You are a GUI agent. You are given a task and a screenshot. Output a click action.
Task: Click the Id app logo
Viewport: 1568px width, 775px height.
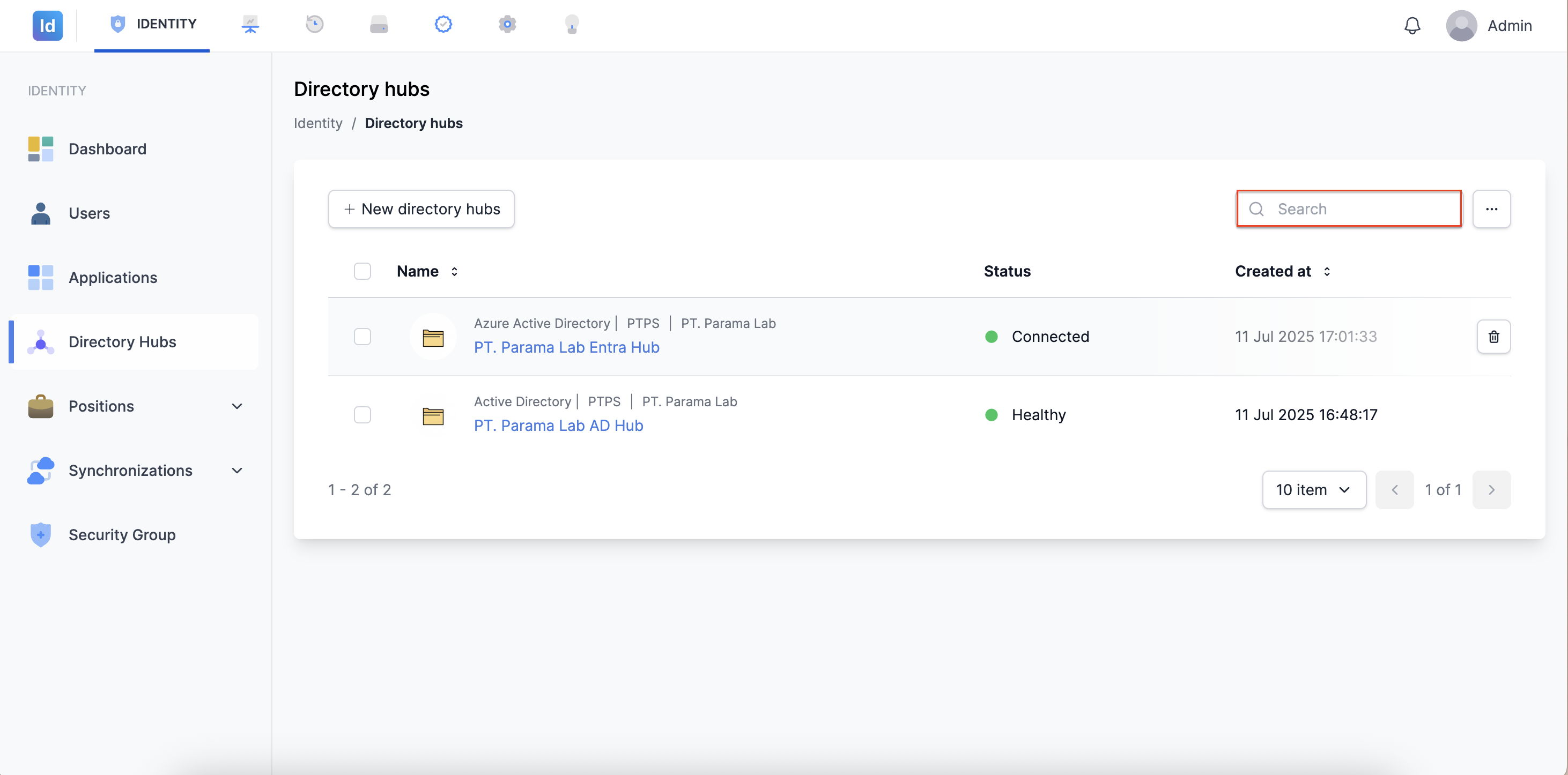point(48,26)
